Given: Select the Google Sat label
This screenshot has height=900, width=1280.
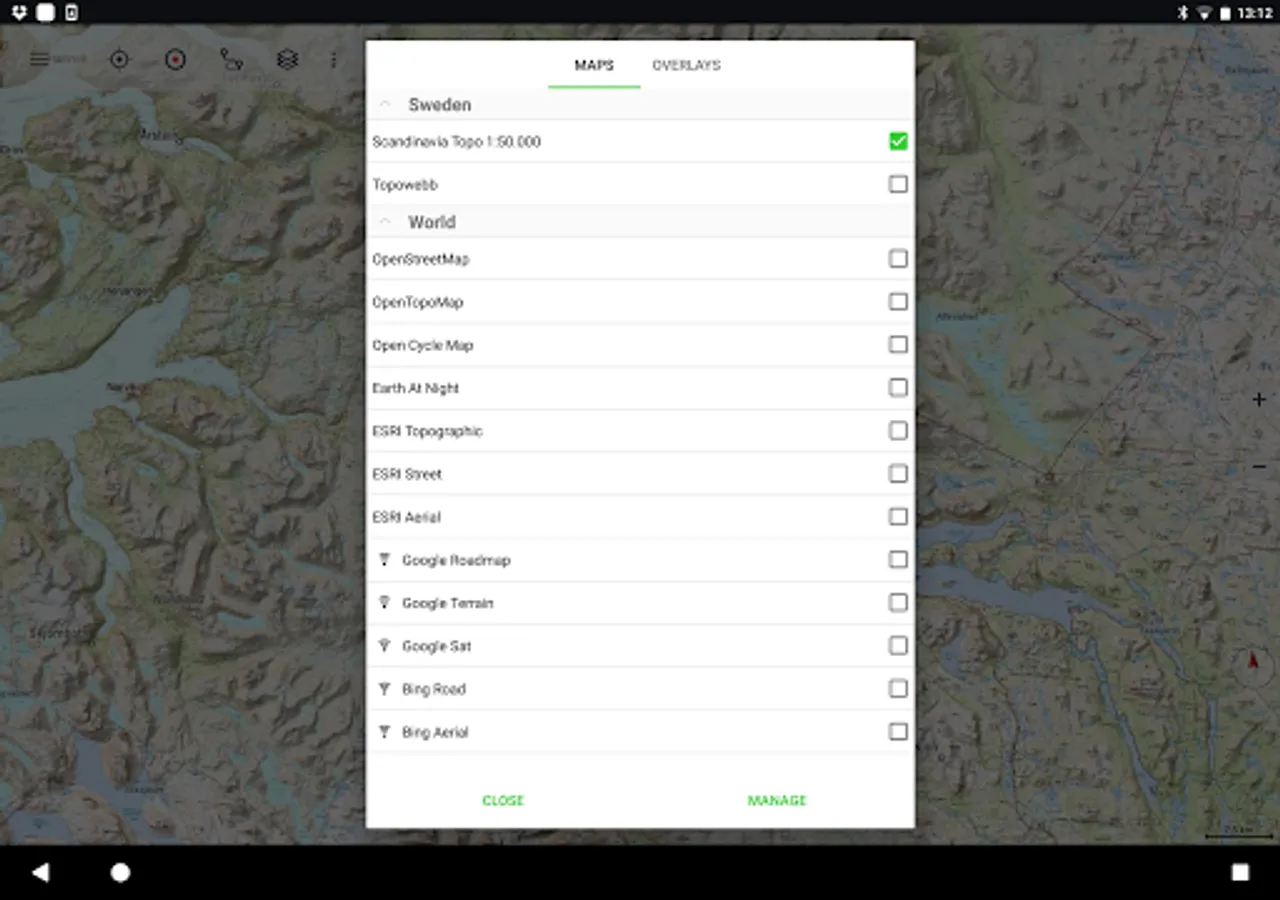Looking at the screenshot, I should click(x=436, y=646).
